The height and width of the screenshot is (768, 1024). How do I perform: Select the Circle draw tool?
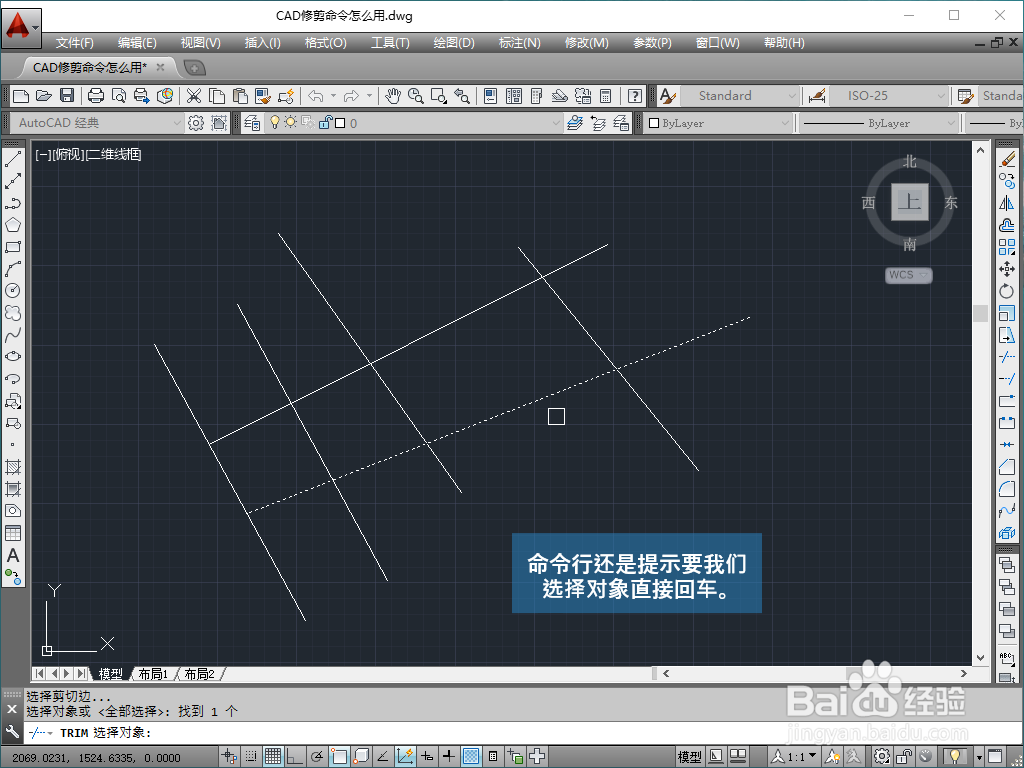click(12, 291)
